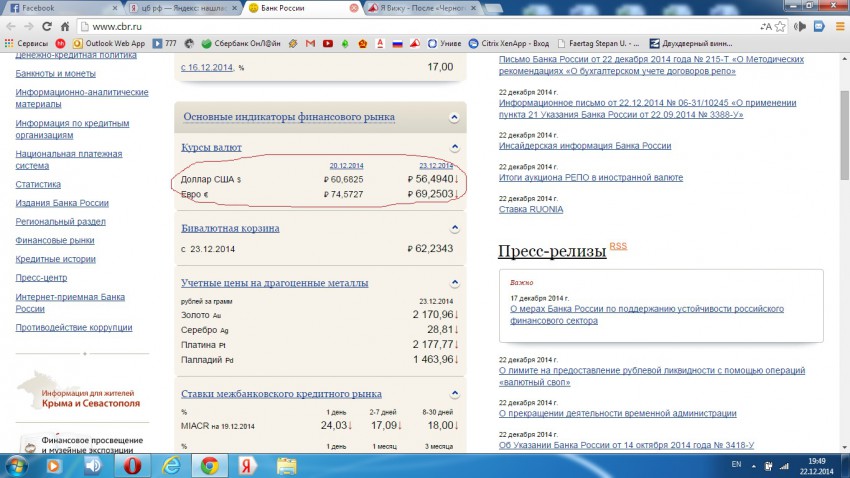Click the browser back arrow button
The height and width of the screenshot is (478, 850).
[12, 25]
